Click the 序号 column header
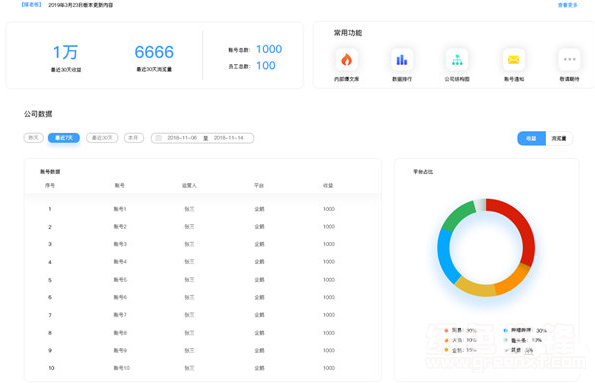Screen dimensions: 595x383 point(50,186)
